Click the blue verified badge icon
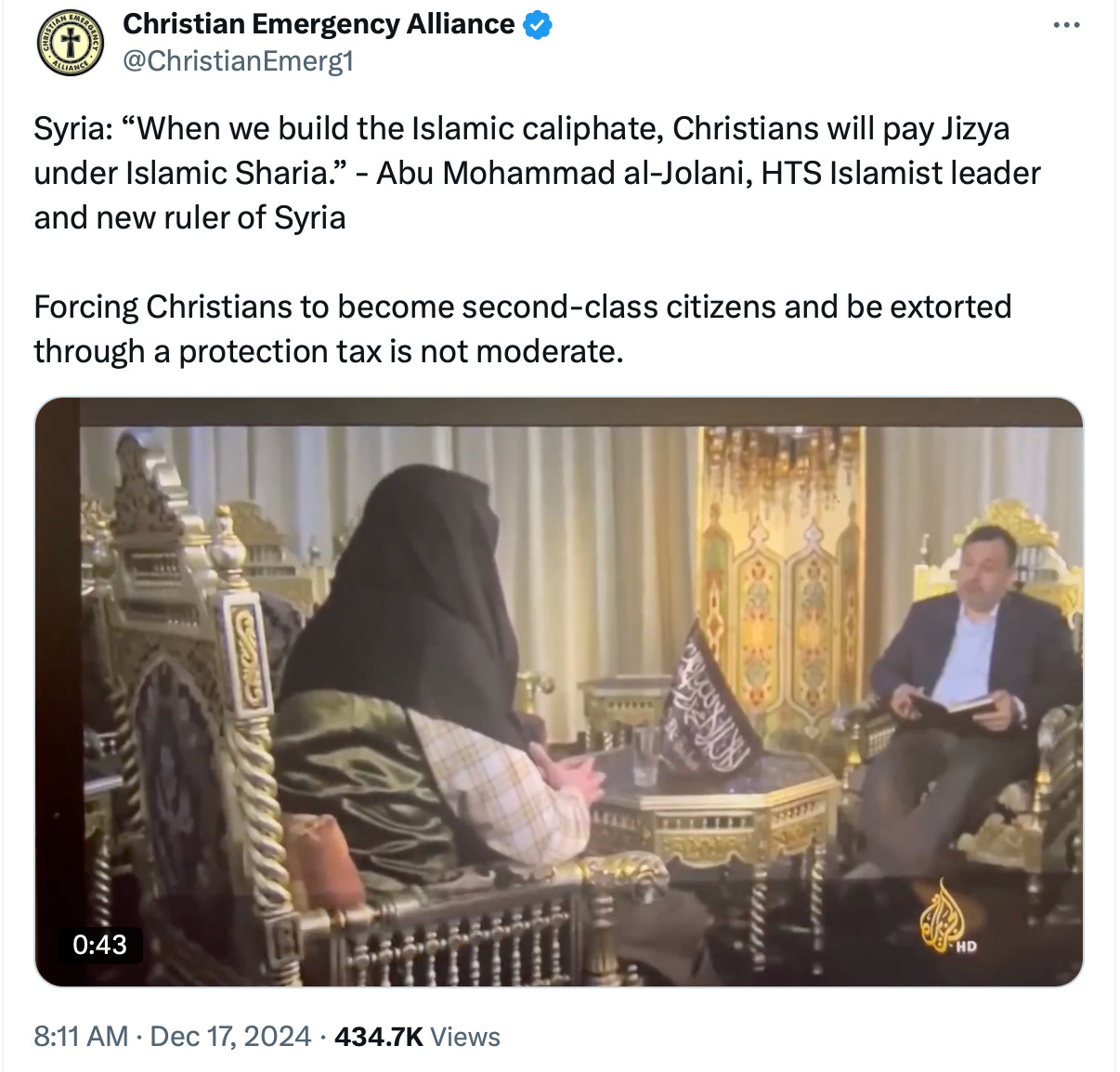 [538, 25]
